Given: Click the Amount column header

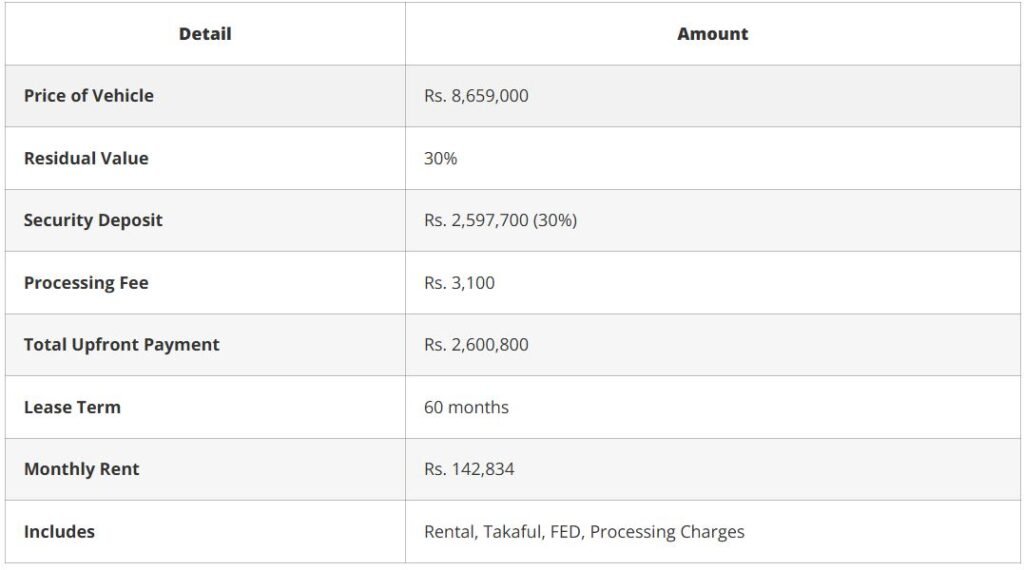Looking at the screenshot, I should pos(712,34).
